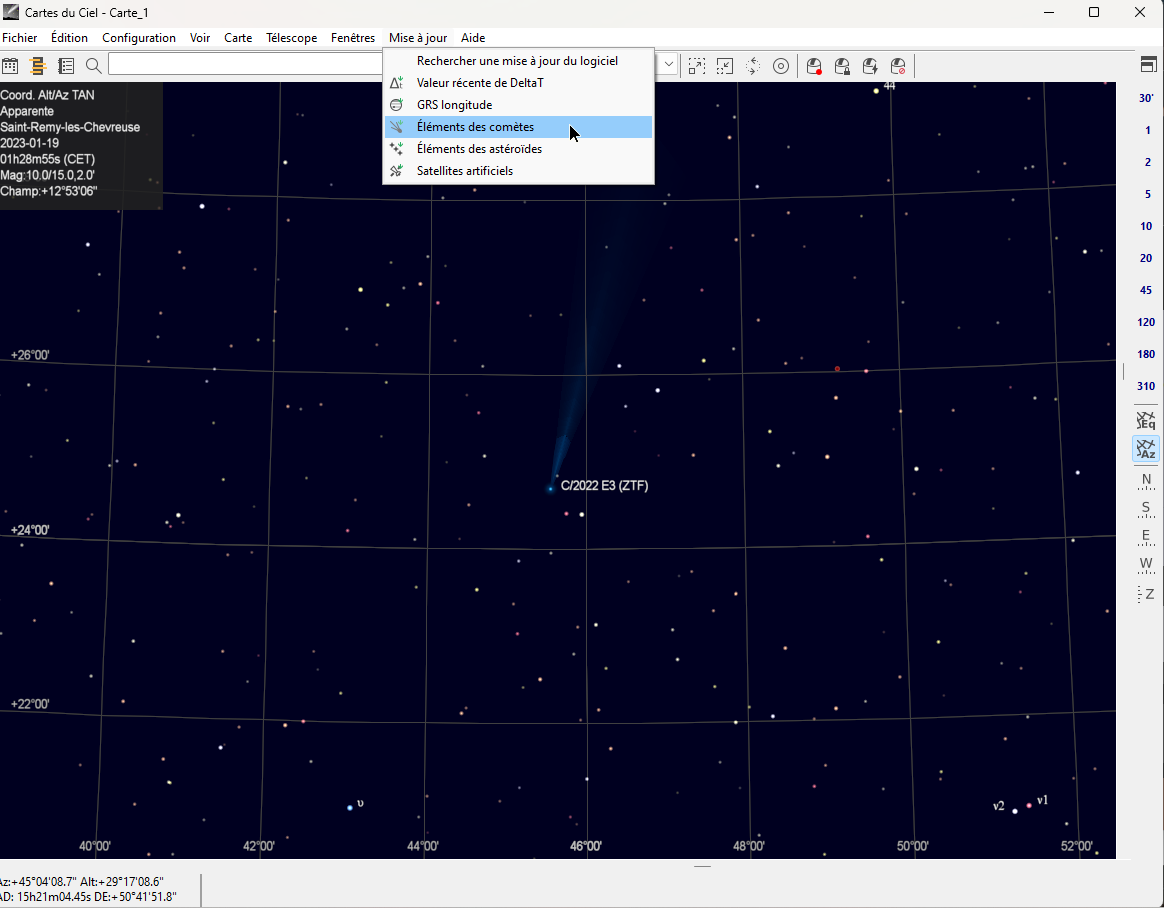This screenshot has height=908, width=1164.
Task: Open the date and time calendar icon
Action: click(10, 66)
